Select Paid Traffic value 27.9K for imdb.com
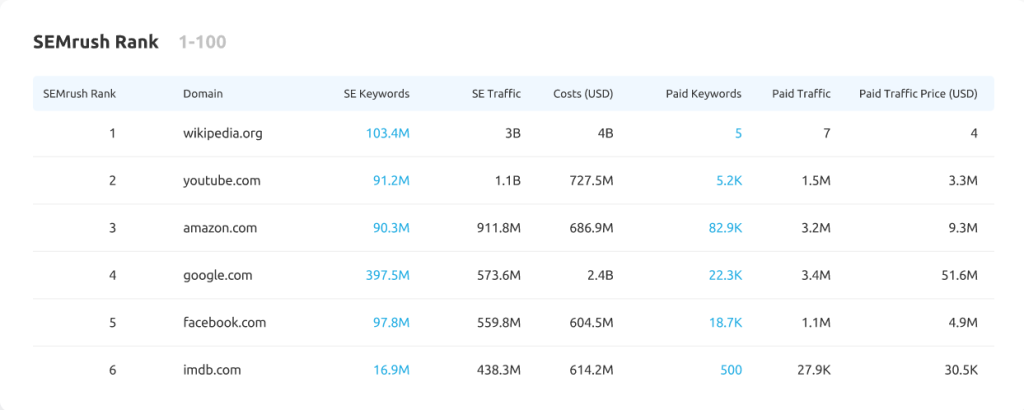This screenshot has height=410, width=1024. pyautogui.click(x=814, y=370)
